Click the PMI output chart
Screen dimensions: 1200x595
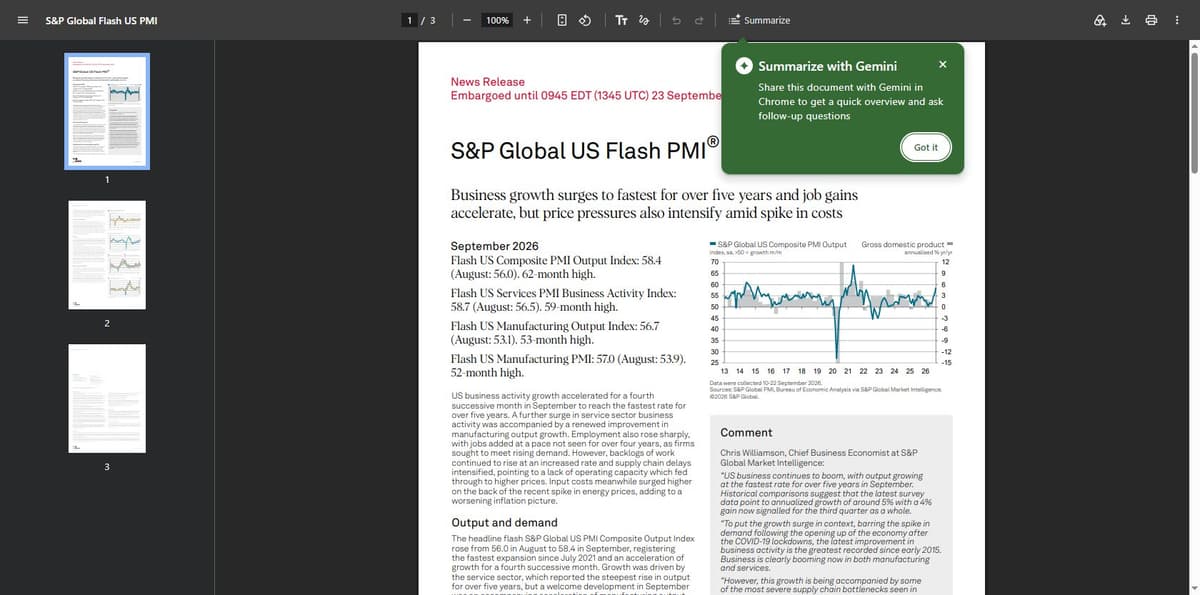[x=830, y=315]
